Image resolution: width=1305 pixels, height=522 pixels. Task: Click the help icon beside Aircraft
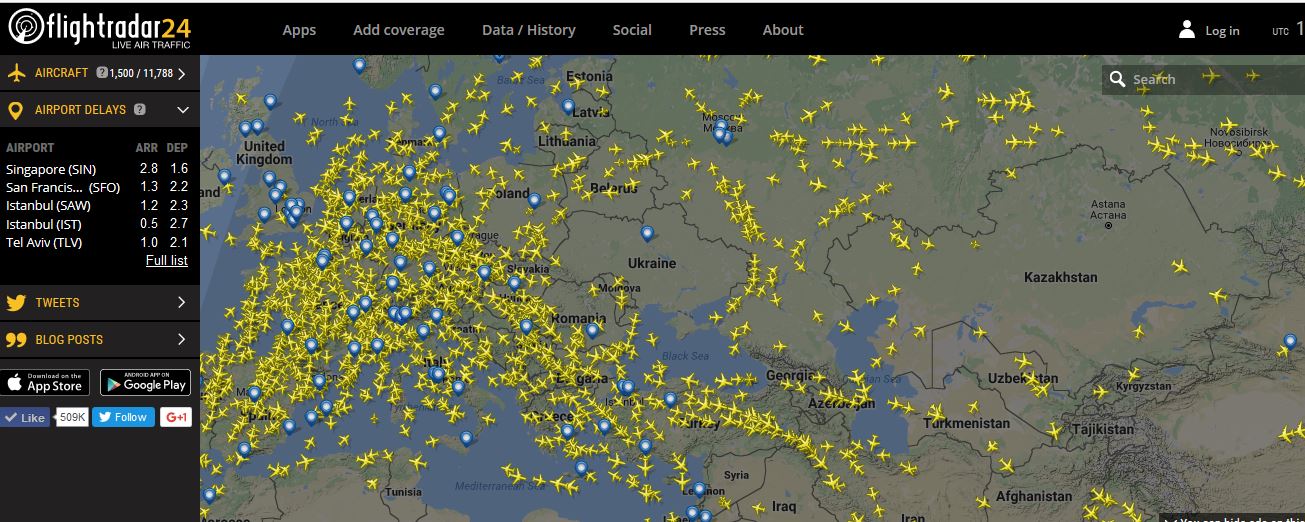pyautogui.click(x=101, y=73)
